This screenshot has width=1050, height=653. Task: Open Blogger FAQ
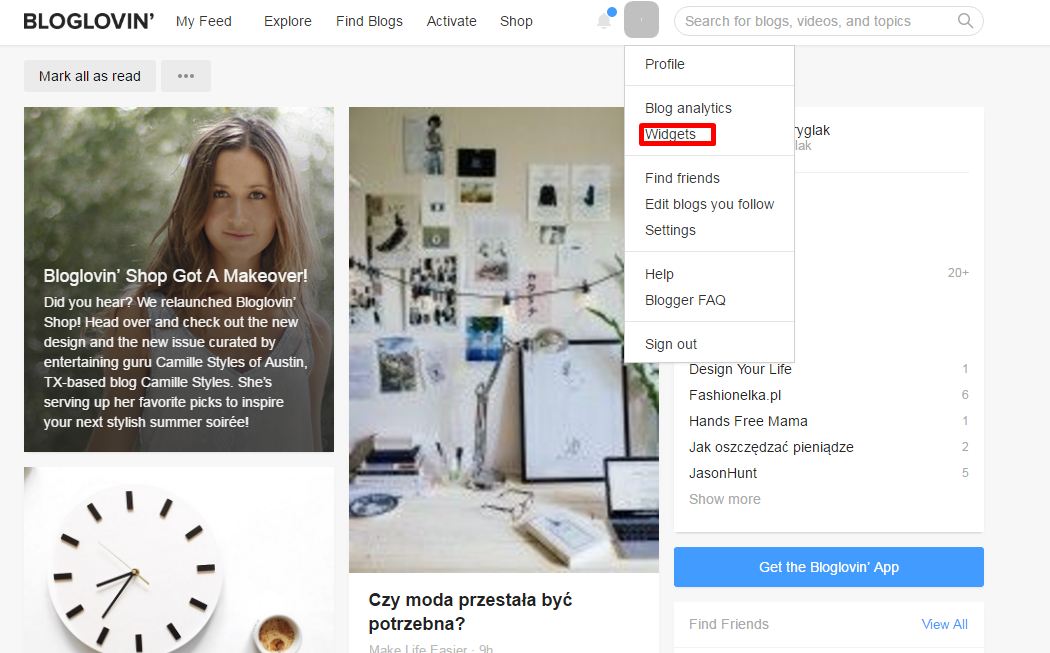tap(685, 300)
